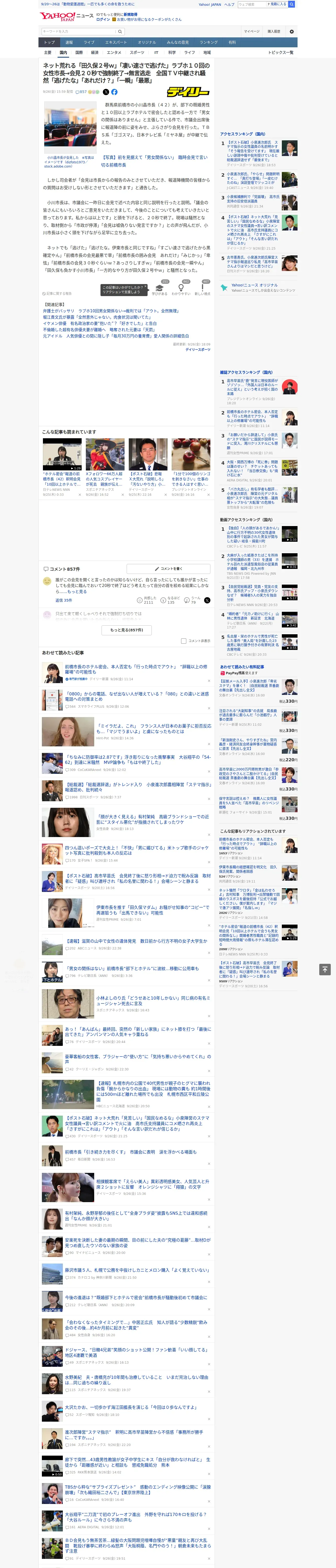The image size is (336, 1568).
Task: Open the 857 comments counter near the headline
Action: pos(82,92)
